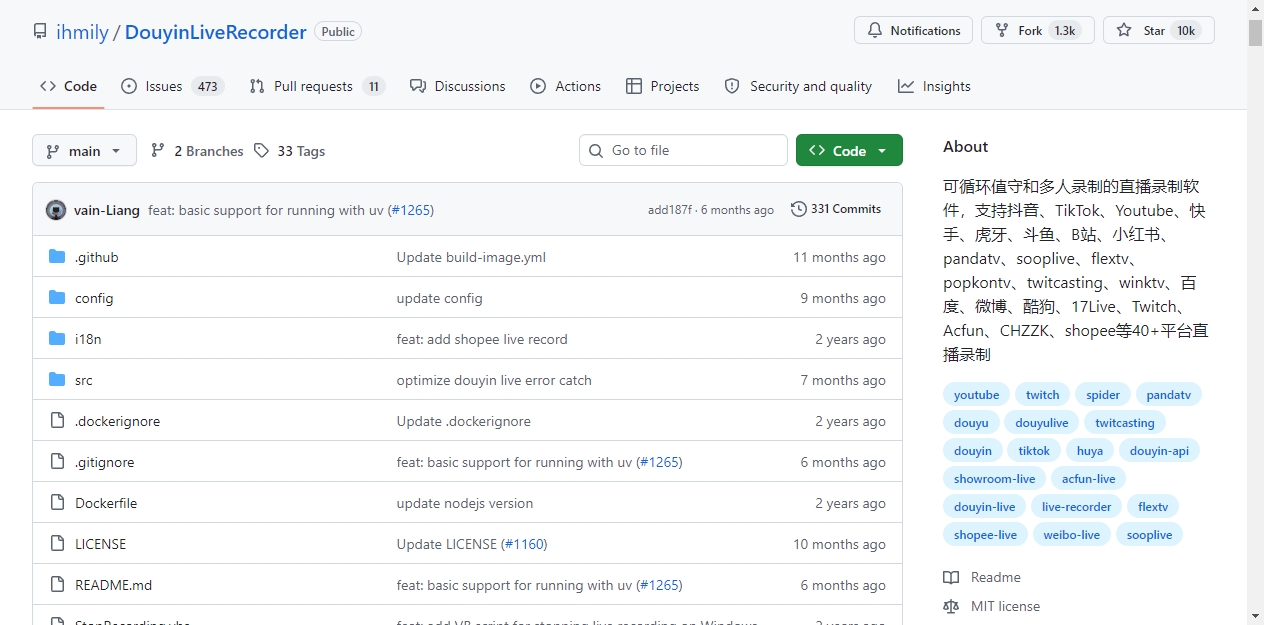
Task: Switch to the Projects tab
Action: pyautogui.click(x=662, y=86)
